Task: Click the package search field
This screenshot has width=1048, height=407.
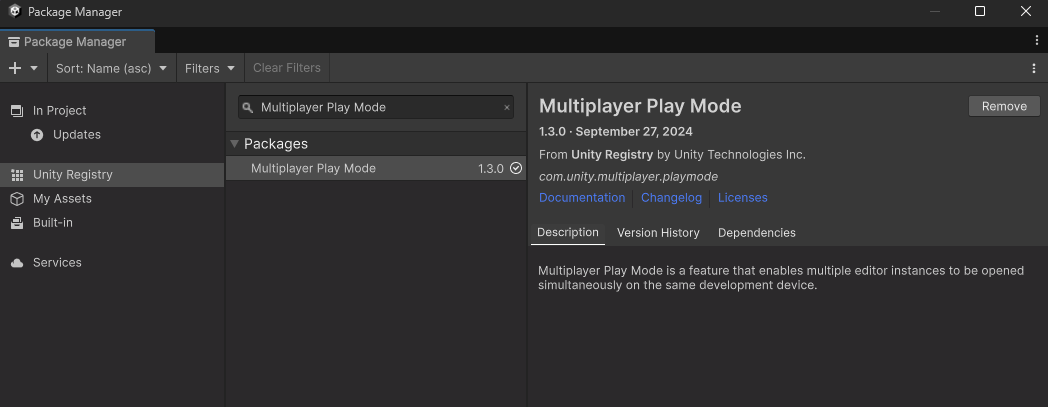Action: click(x=376, y=107)
